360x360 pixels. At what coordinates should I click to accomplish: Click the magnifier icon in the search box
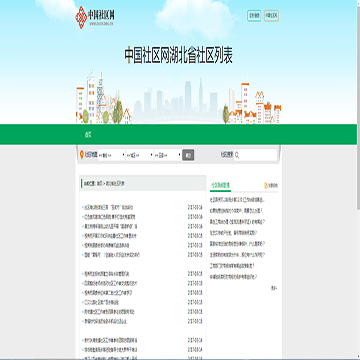(x=237, y=155)
